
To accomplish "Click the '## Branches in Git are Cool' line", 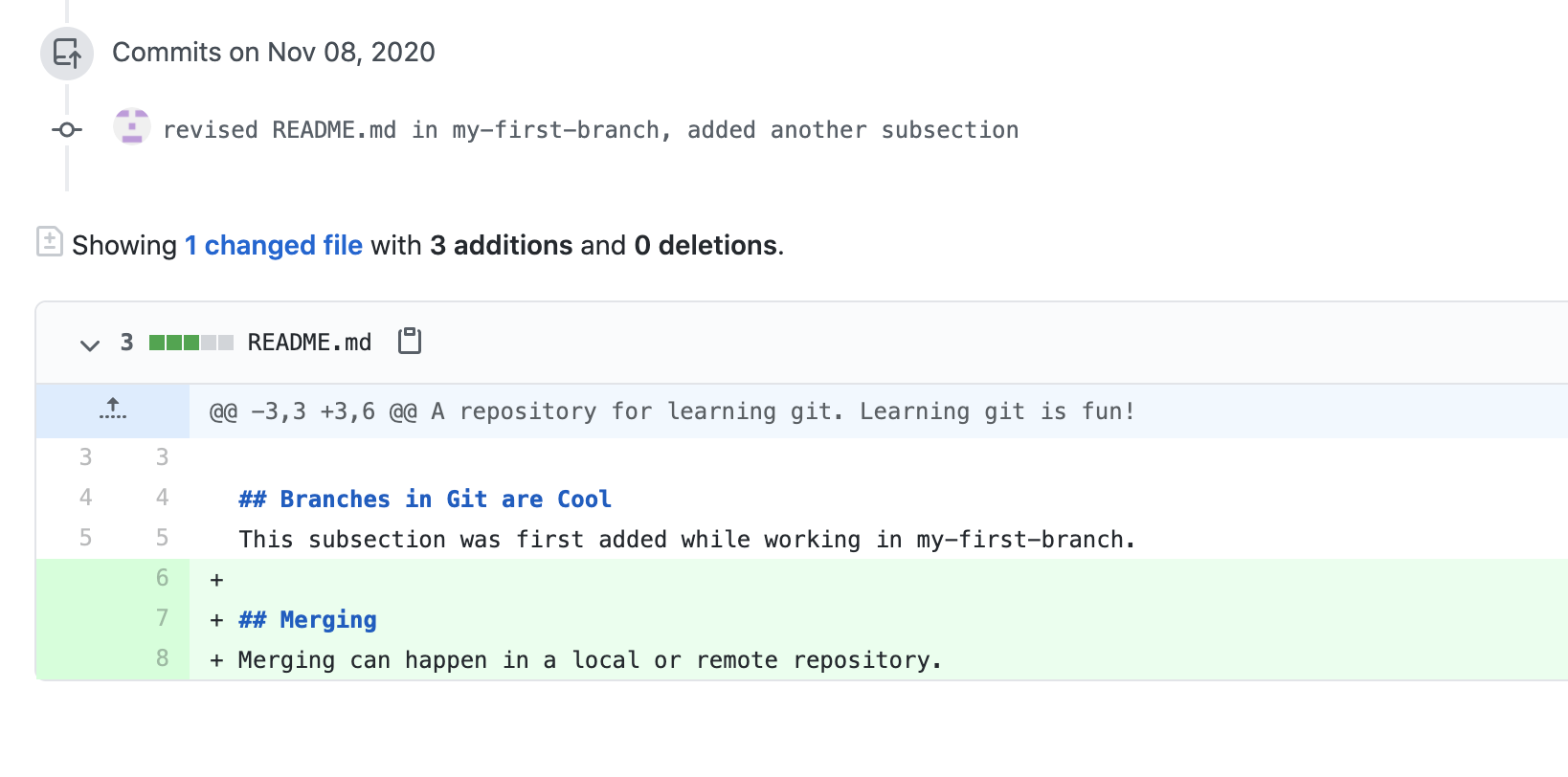I will pos(425,499).
